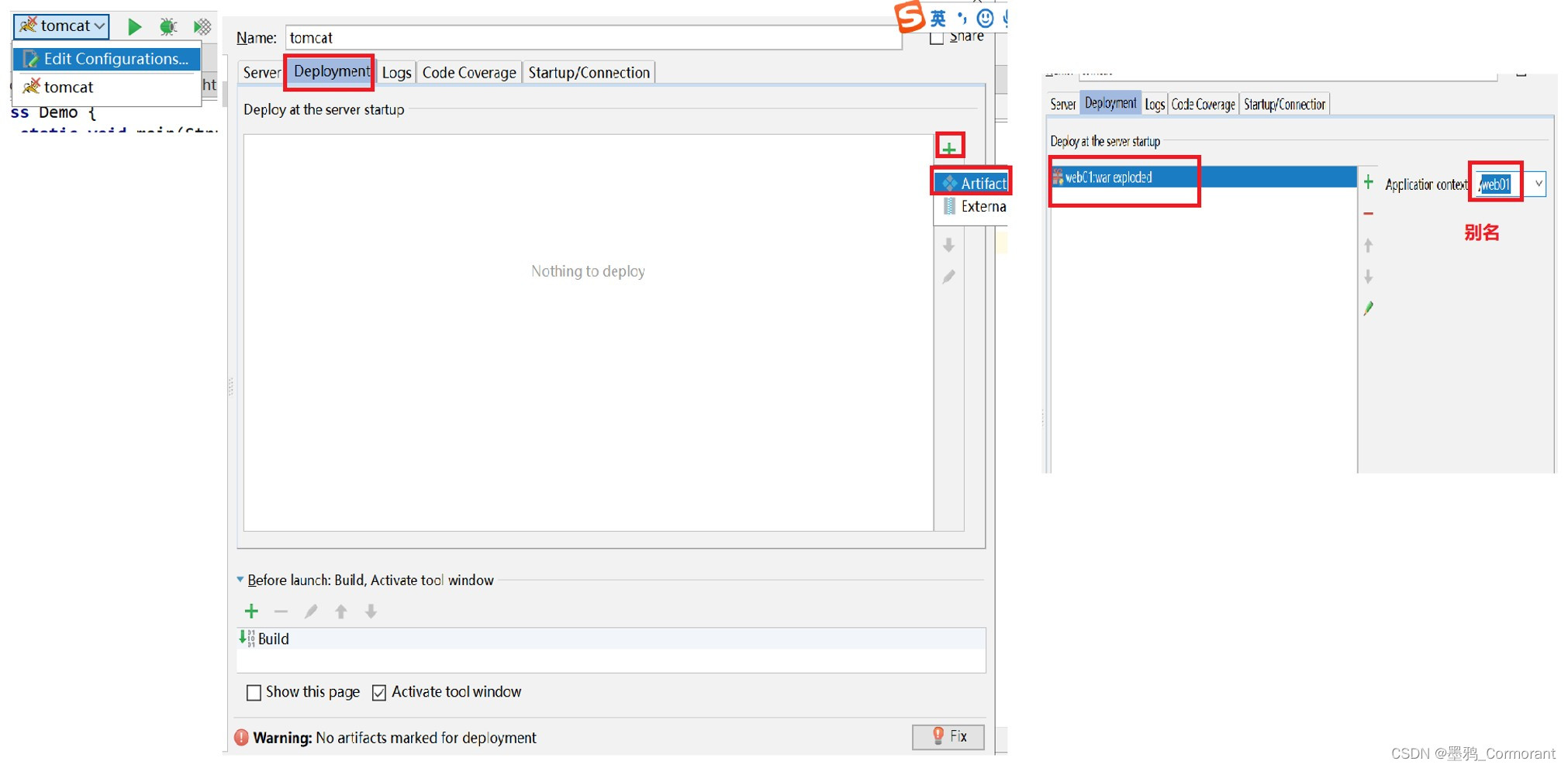This screenshot has height=768, width=1568.
Task: Click the Server tab in the right screenshot
Action: (1062, 105)
